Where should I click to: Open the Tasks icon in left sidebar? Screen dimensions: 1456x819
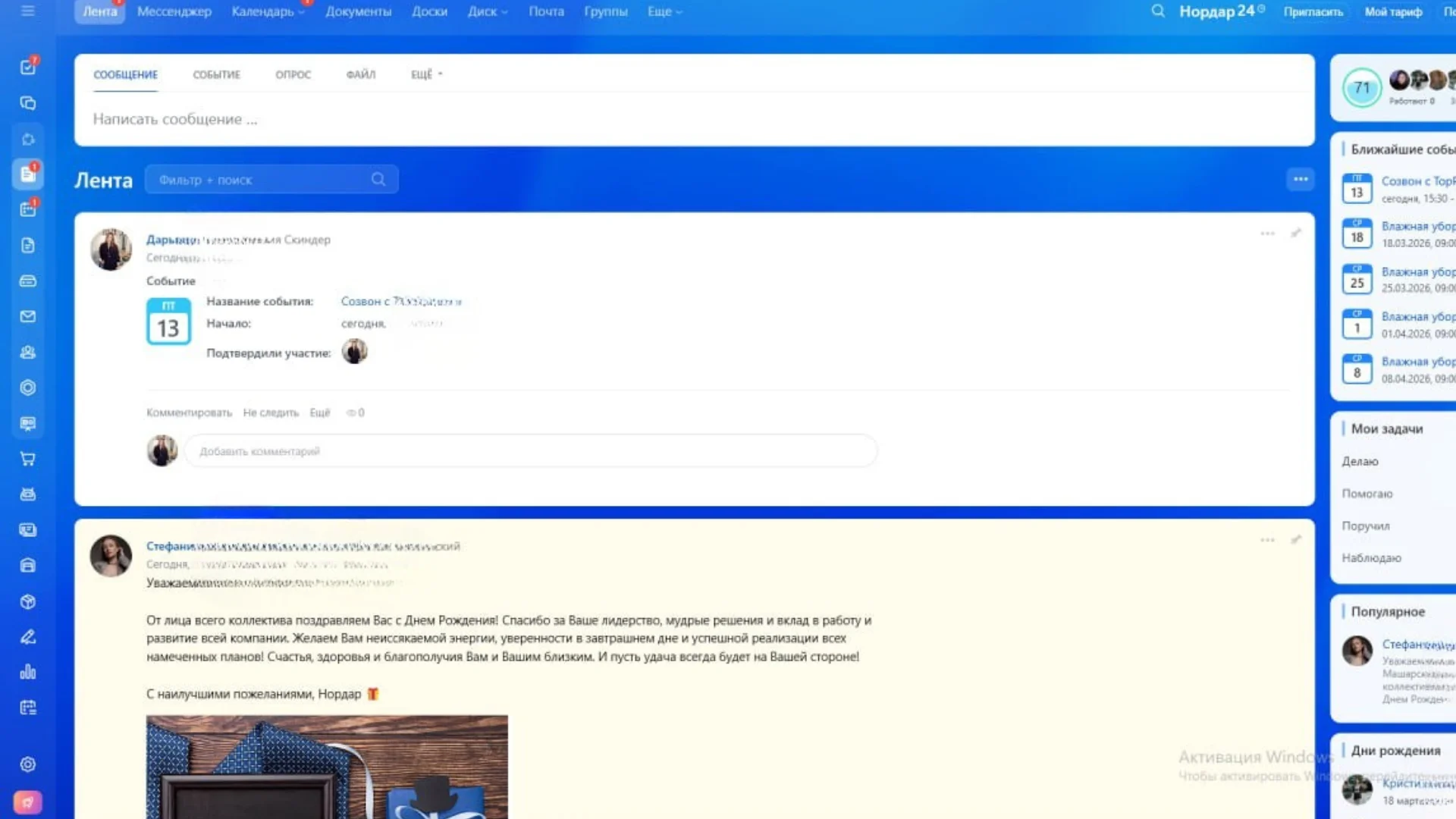tap(28, 67)
